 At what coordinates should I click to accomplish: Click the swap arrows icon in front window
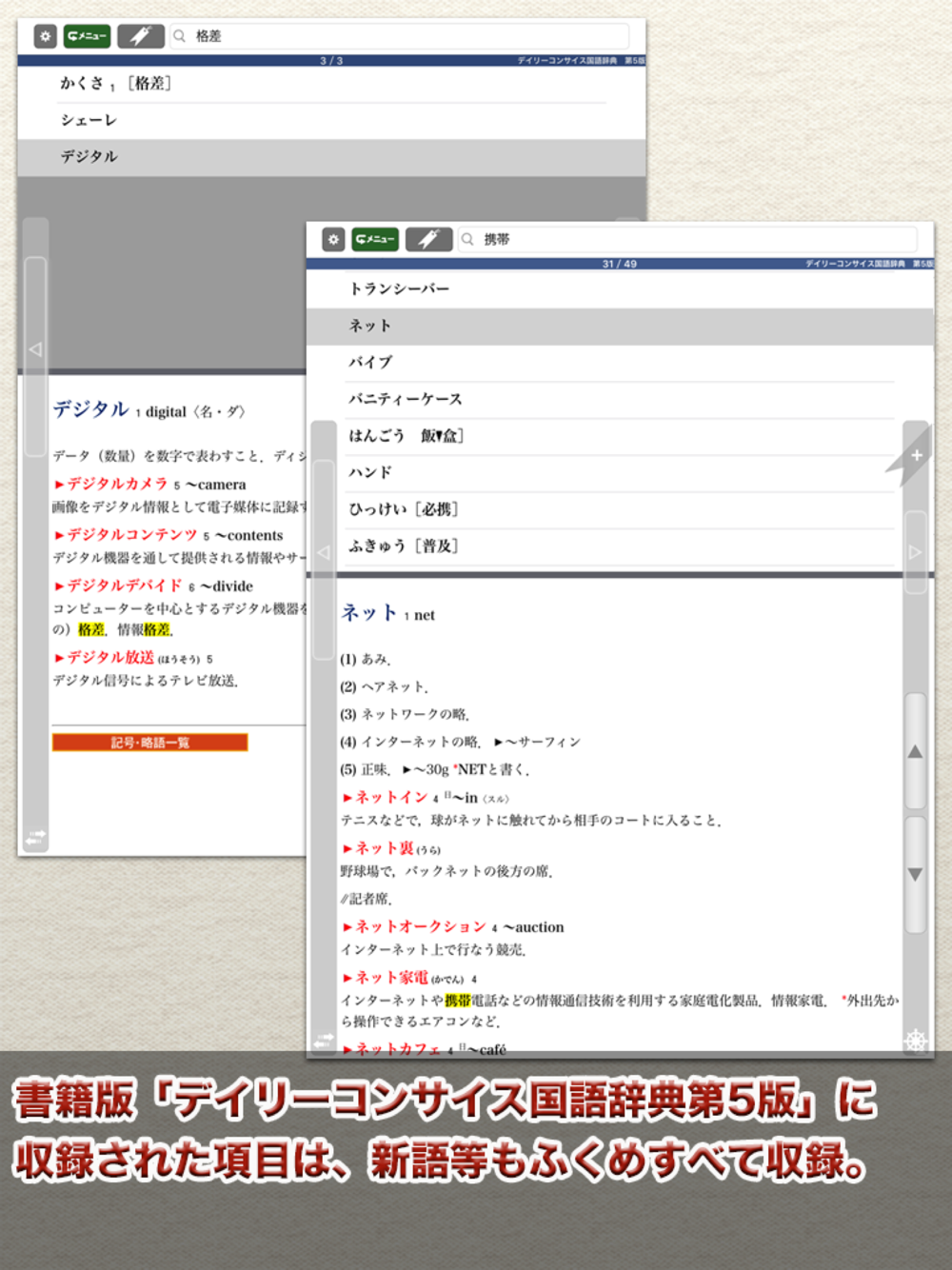(x=324, y=1041)
